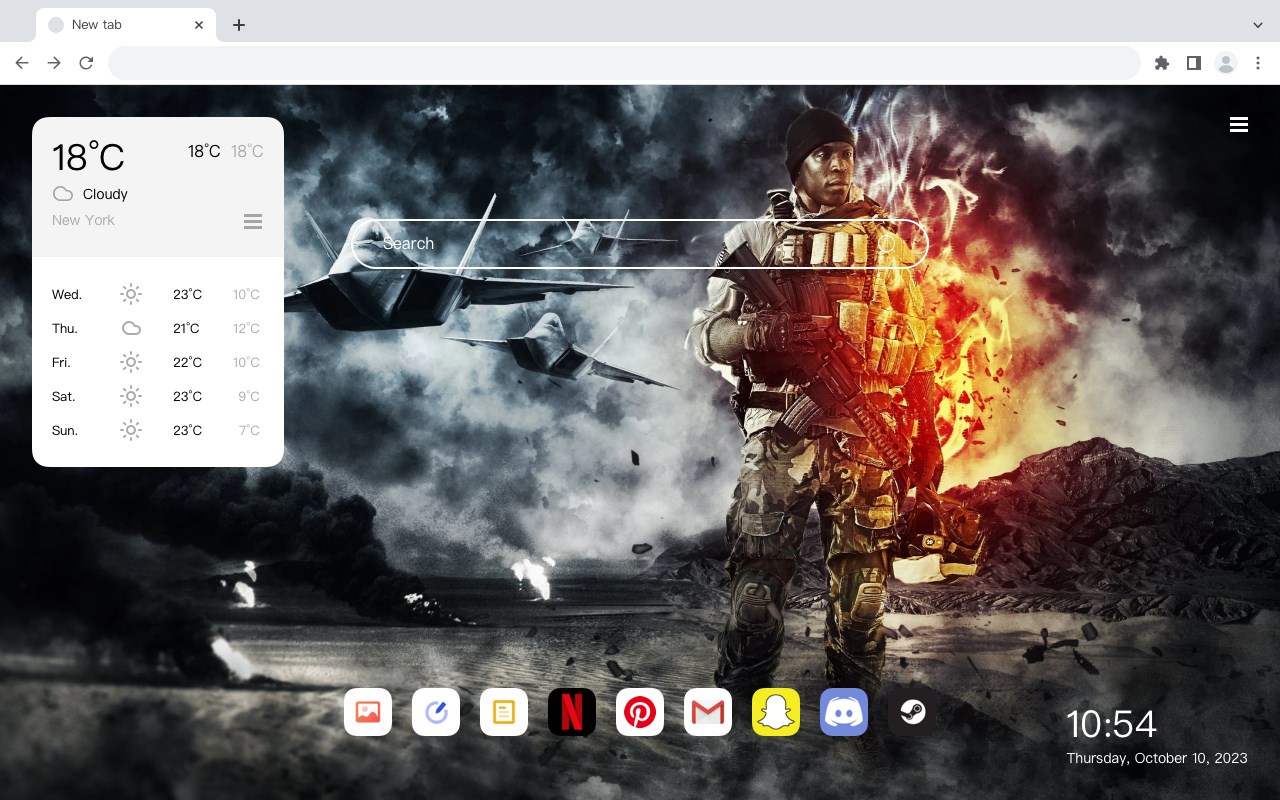Image resolution: width=1280 pixels, height=800 pixels.
Task: Click the Wed. forecast row
Action: (x=158, y=294)
